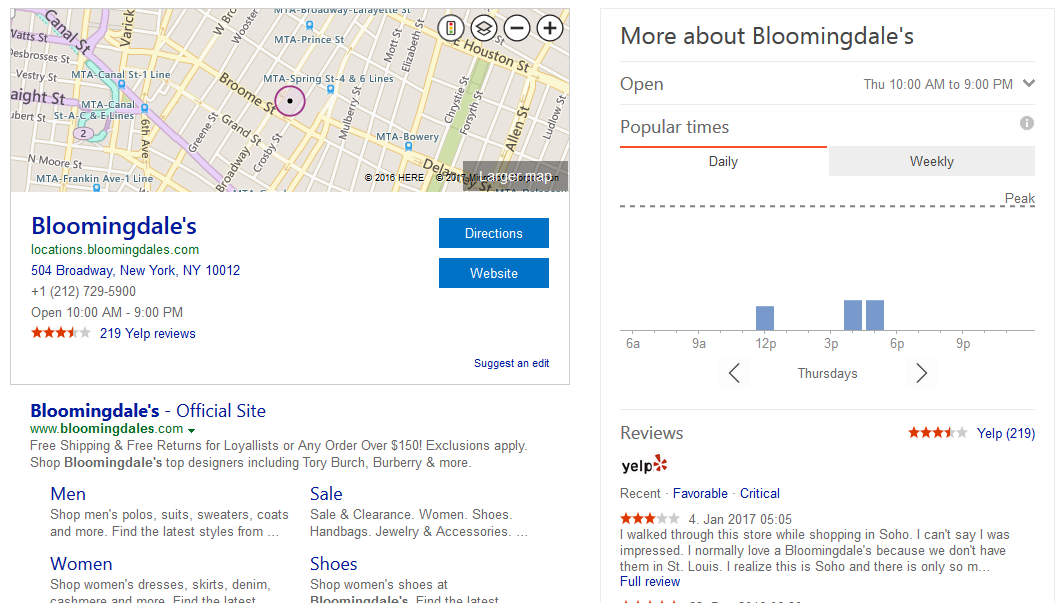Viewport: 1062px width, 603px height.
Task: Open the Larger map overlay link
Action: coord(515,176)
